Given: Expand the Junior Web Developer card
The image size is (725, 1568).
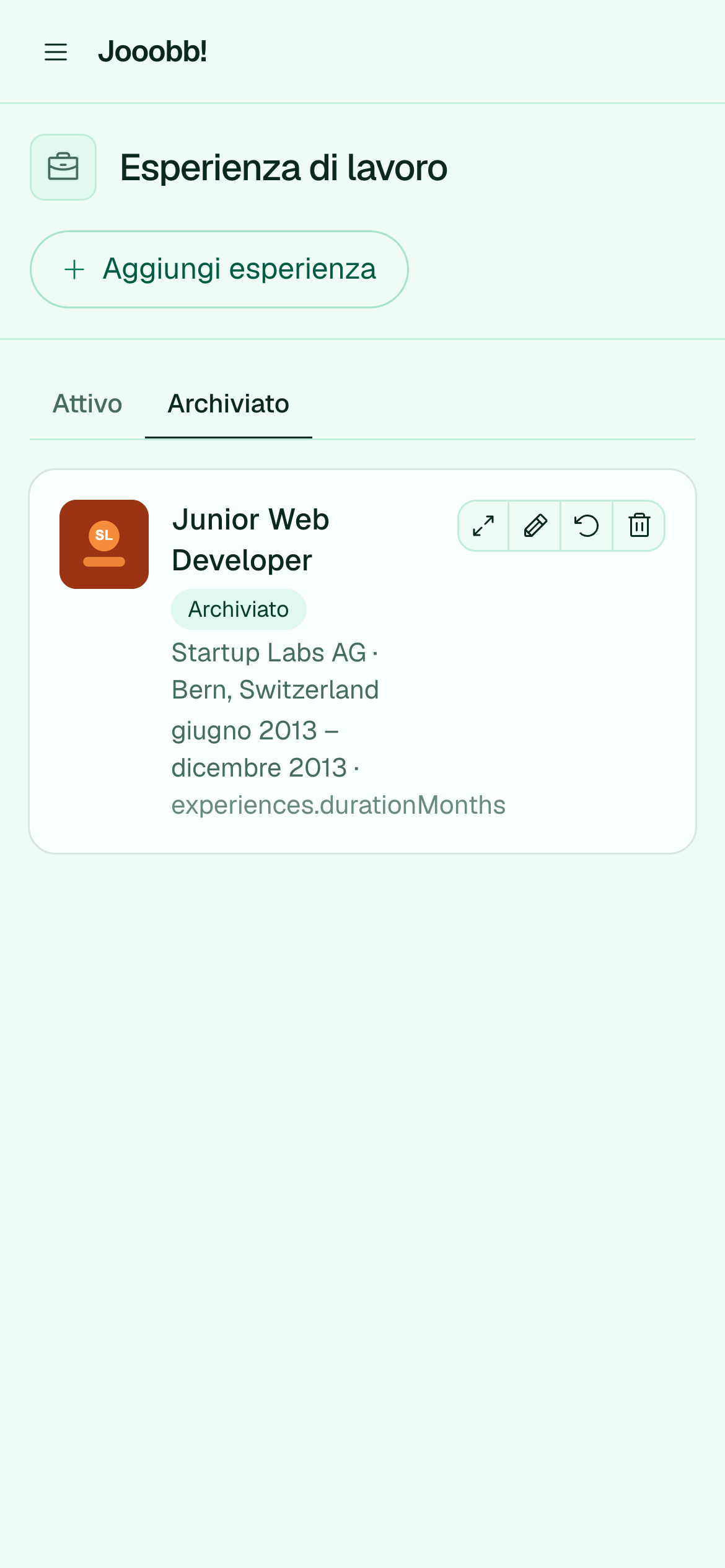Looking at the screenshot, I should coord(483,526).
